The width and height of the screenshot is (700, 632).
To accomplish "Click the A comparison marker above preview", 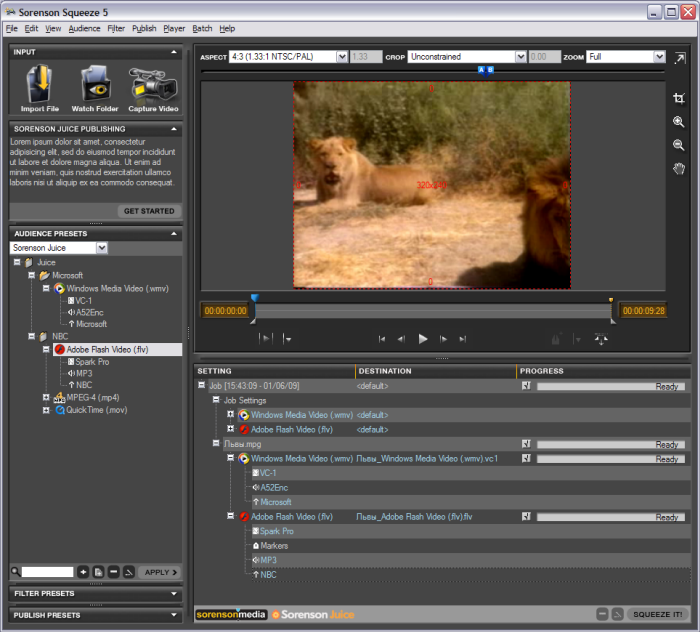I will tap(481, 70).
